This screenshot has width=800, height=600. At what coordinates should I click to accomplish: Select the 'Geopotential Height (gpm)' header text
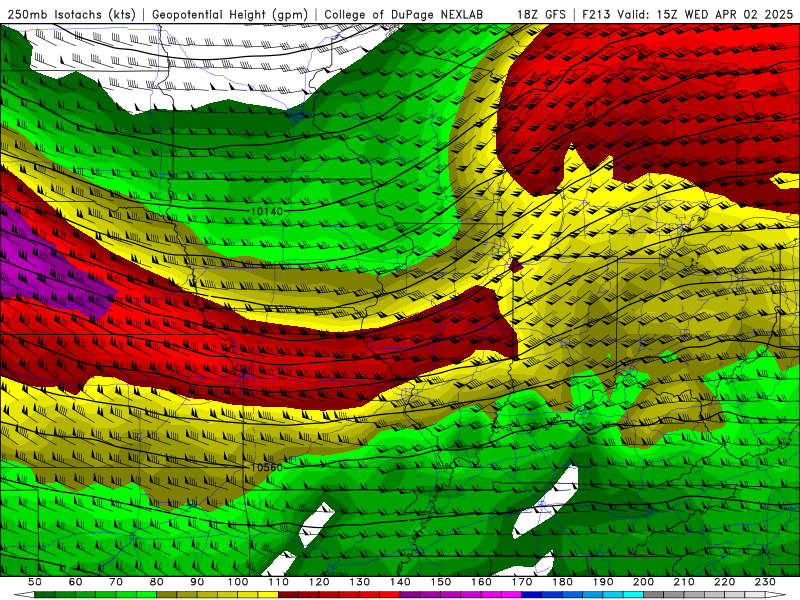tap(230, 14)
